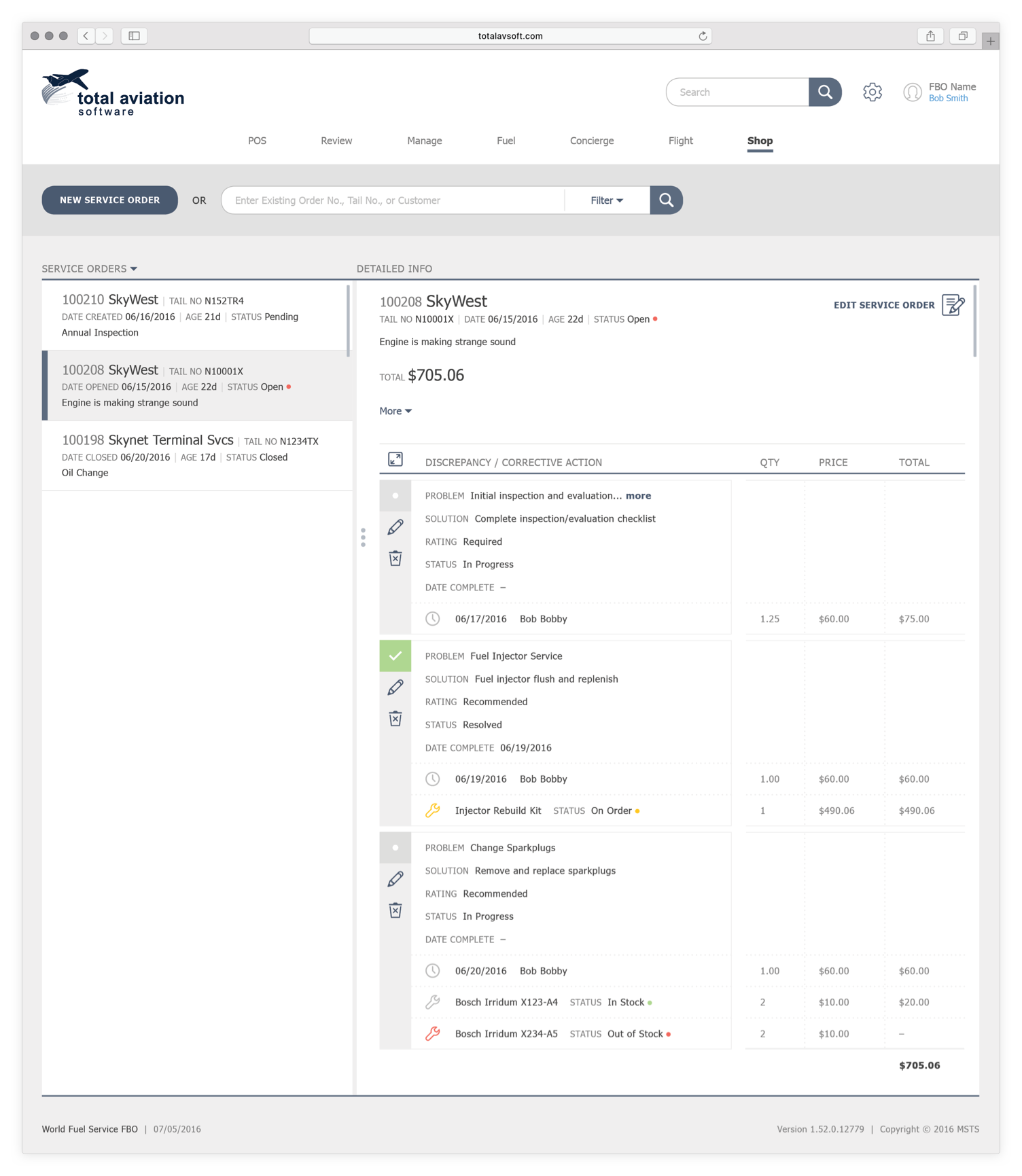Click the Bob Smith user link

948,99
